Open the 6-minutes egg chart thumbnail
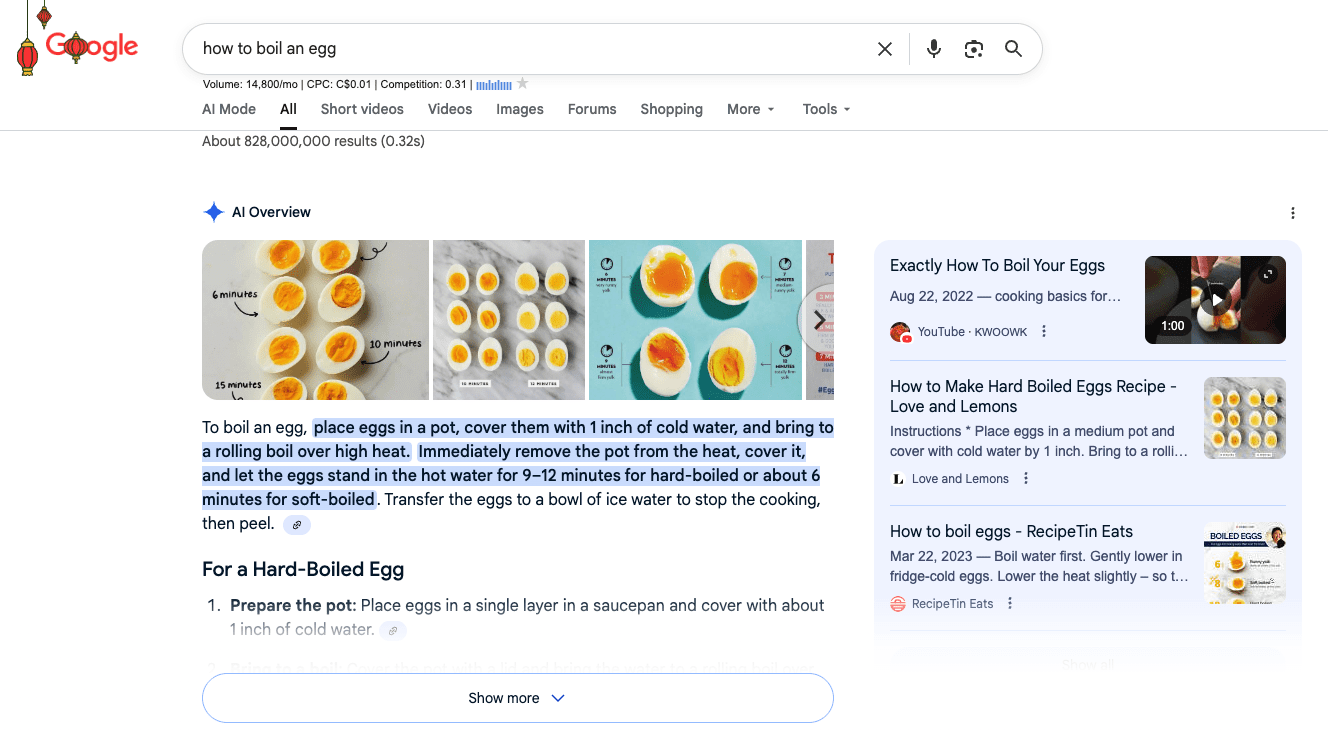1328x739 pixels. click(x=315, y=319)
